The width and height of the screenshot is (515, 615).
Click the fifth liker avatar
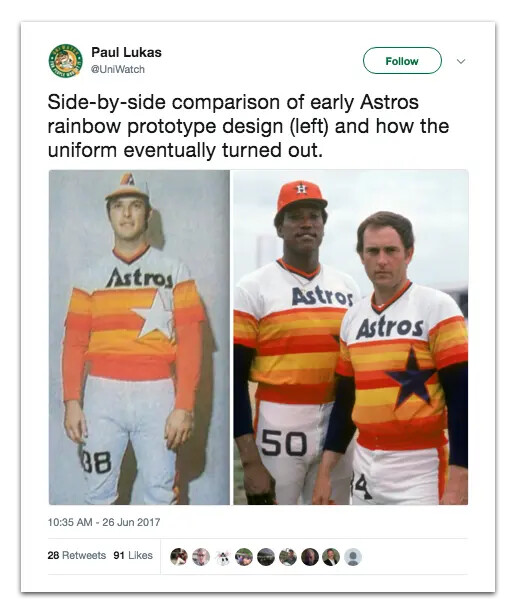[x=266, y=557]
